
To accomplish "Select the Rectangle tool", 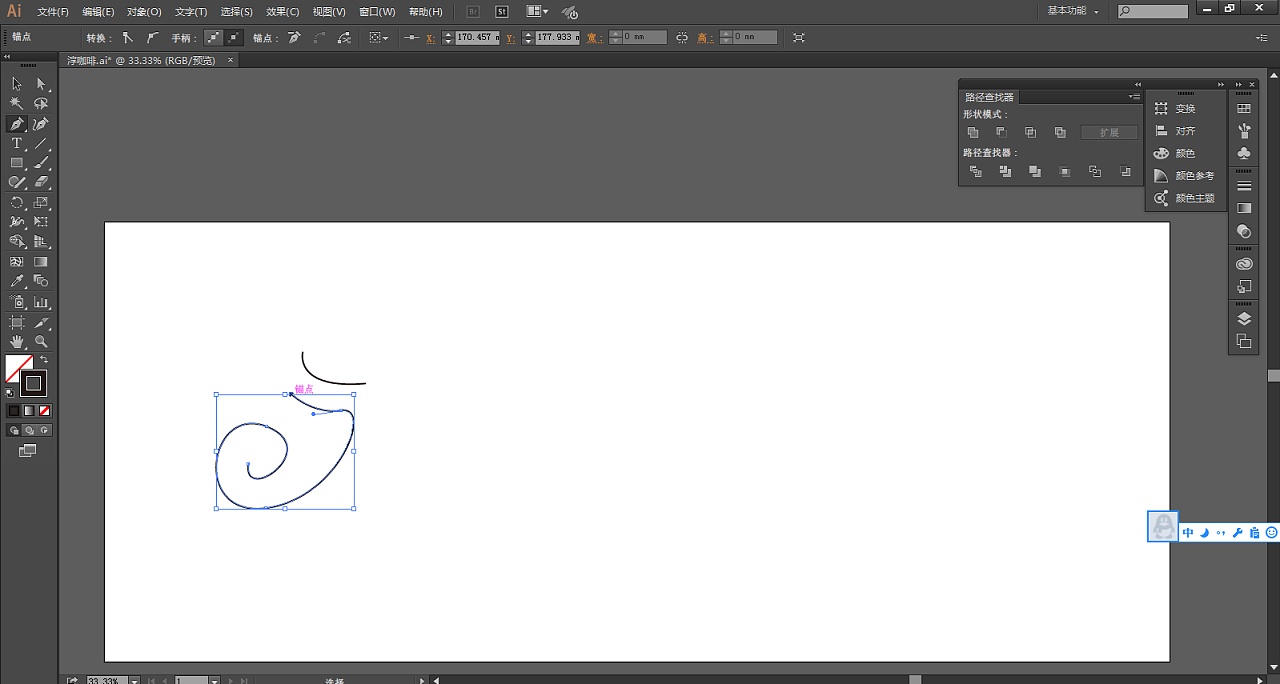I will pos(17,163).
